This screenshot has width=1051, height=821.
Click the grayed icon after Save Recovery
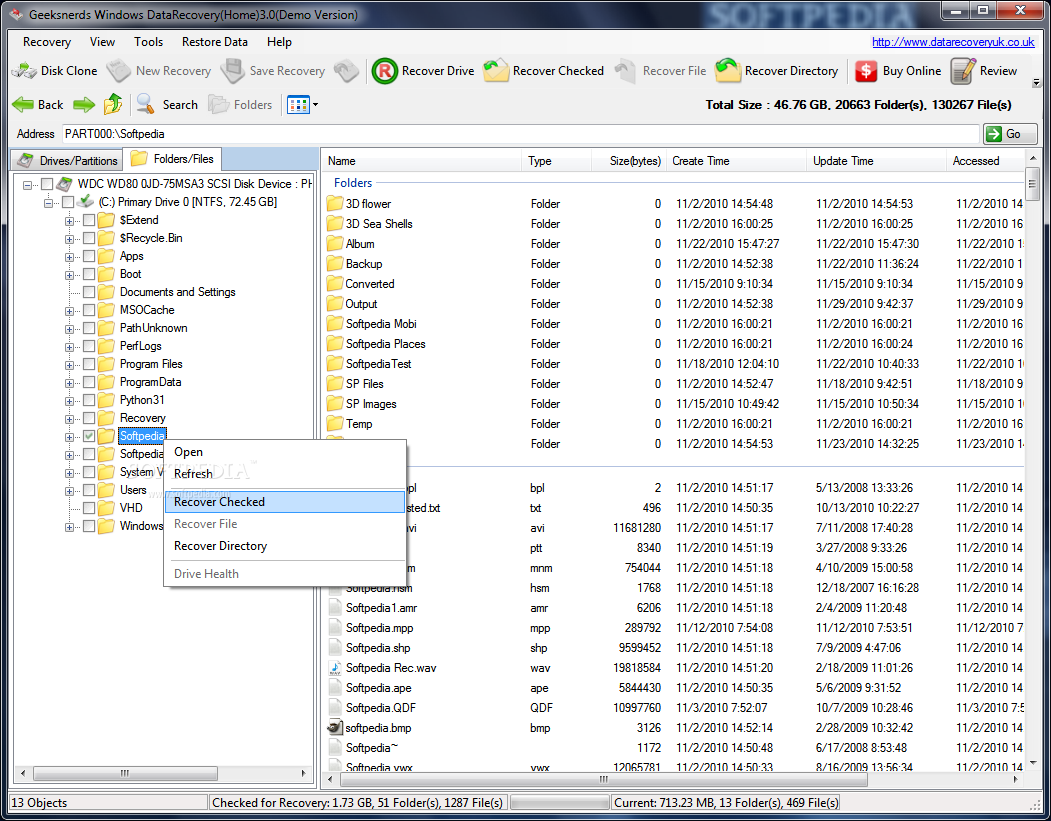pos(347,70)
